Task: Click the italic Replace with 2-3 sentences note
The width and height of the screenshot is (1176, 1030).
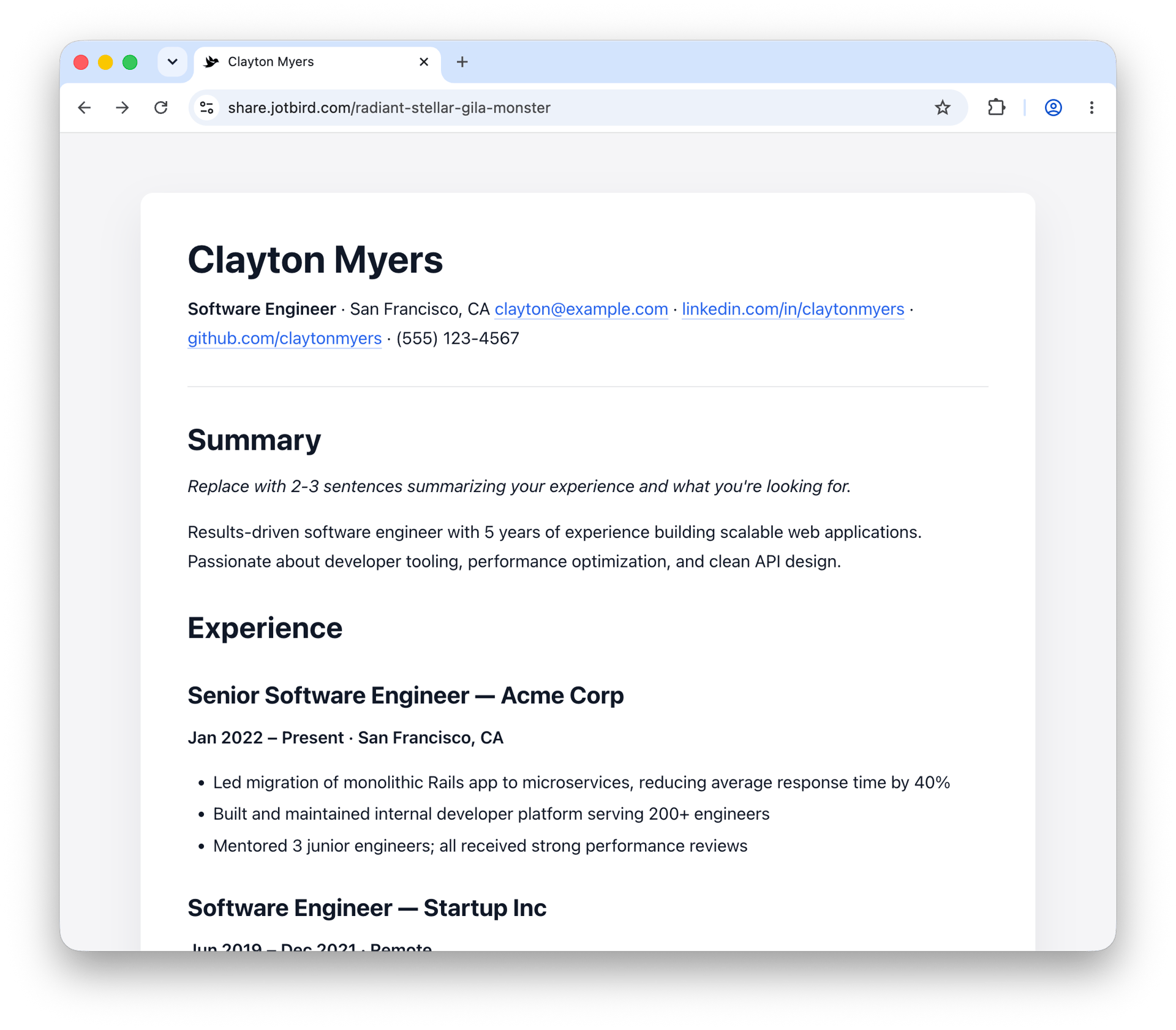Action: pos(519,487)
